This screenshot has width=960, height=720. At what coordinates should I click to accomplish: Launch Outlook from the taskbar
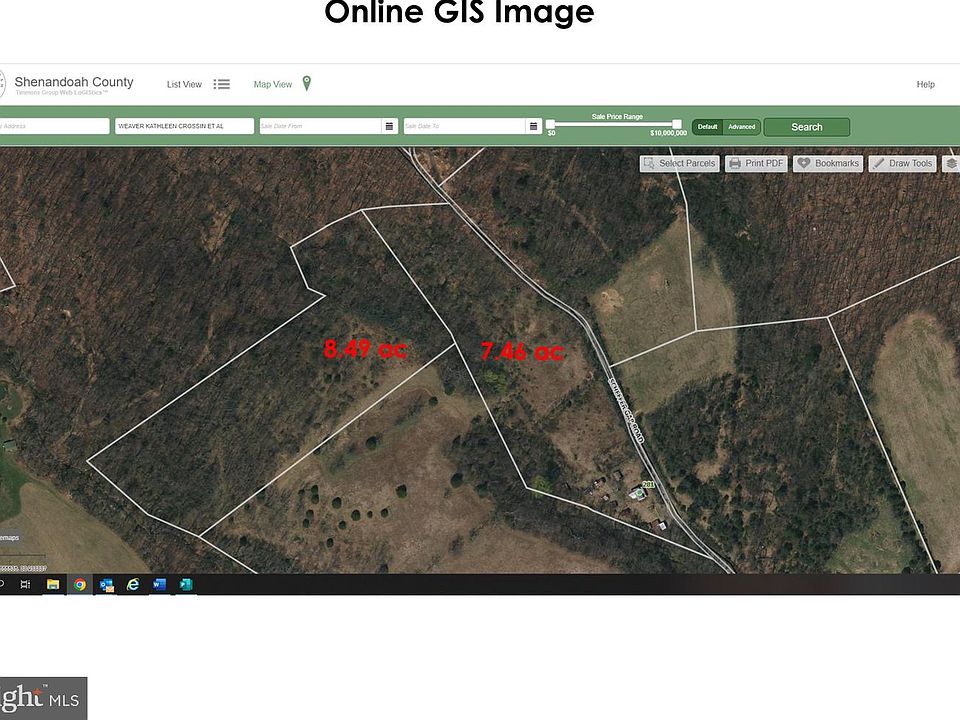click(106, 585)
